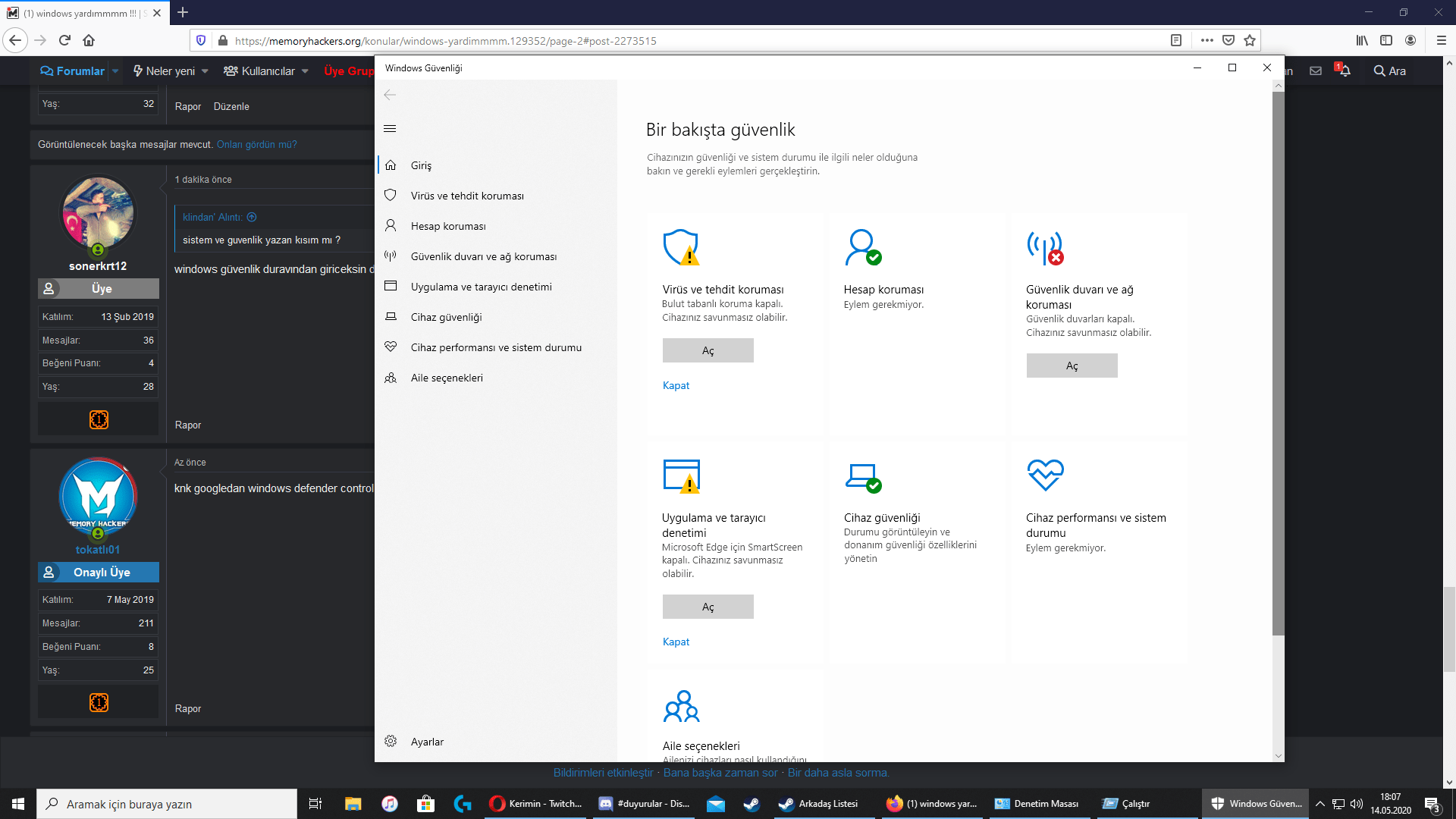Open the Windows Start menu
1456x819 pixels.
click(18, 804)
